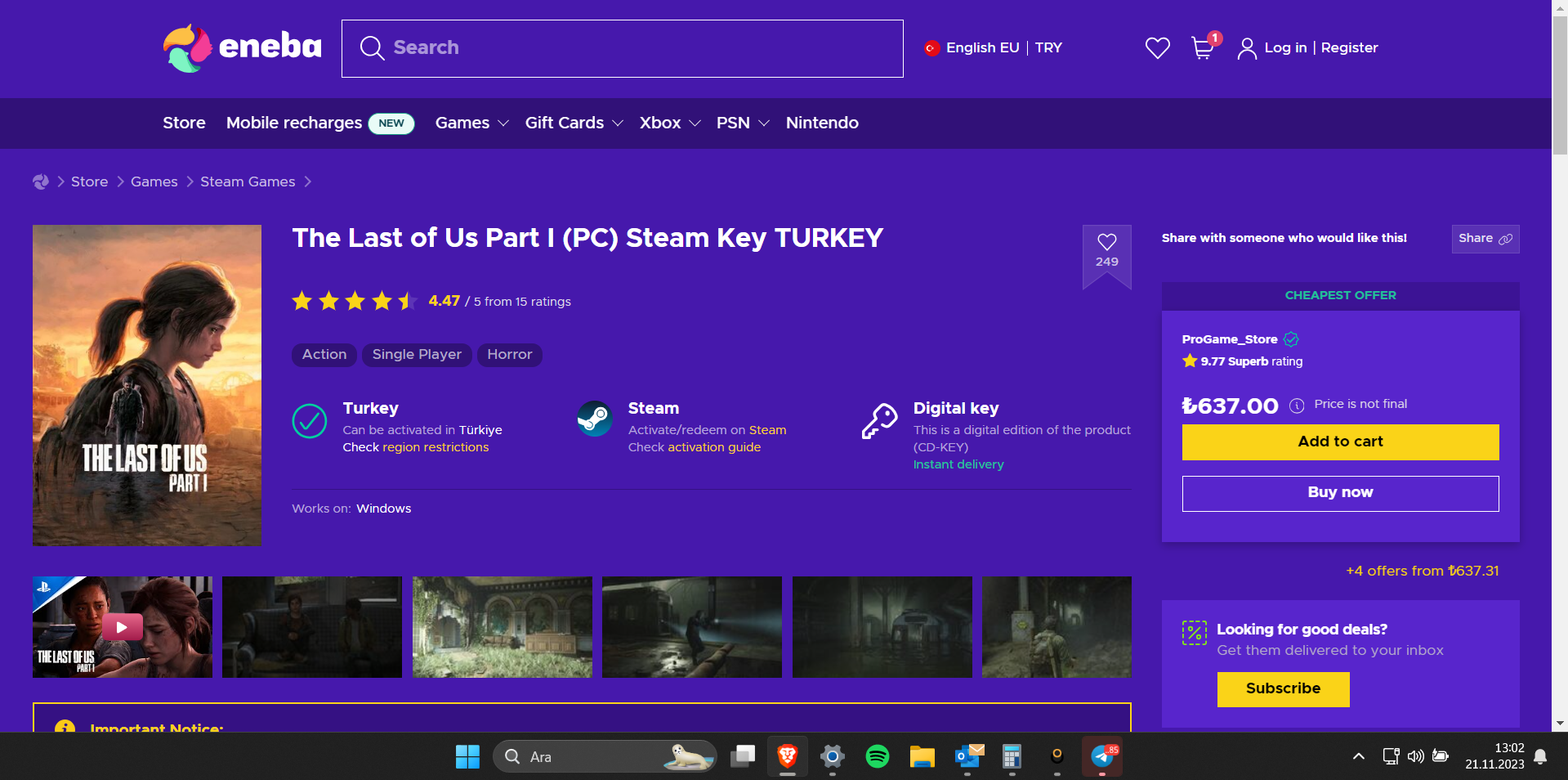Click the star rating display
Image resolution: width=1568 pixels, height=780 pixels.
pos(355,302)
